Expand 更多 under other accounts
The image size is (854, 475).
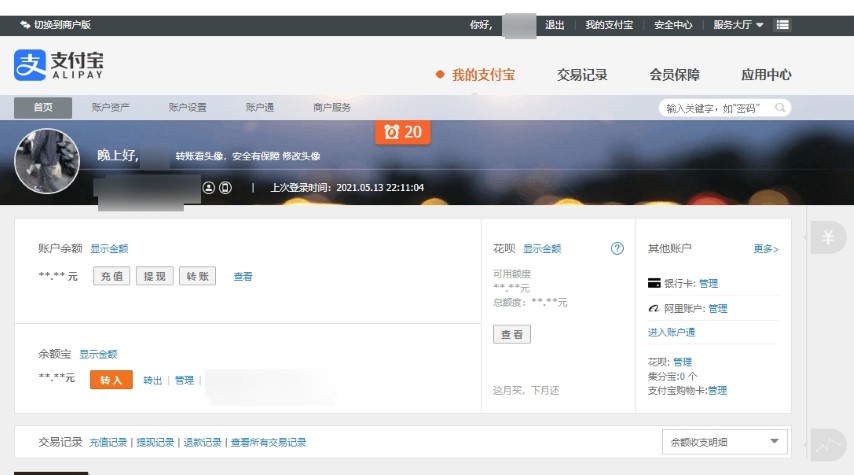coord(765,249)
